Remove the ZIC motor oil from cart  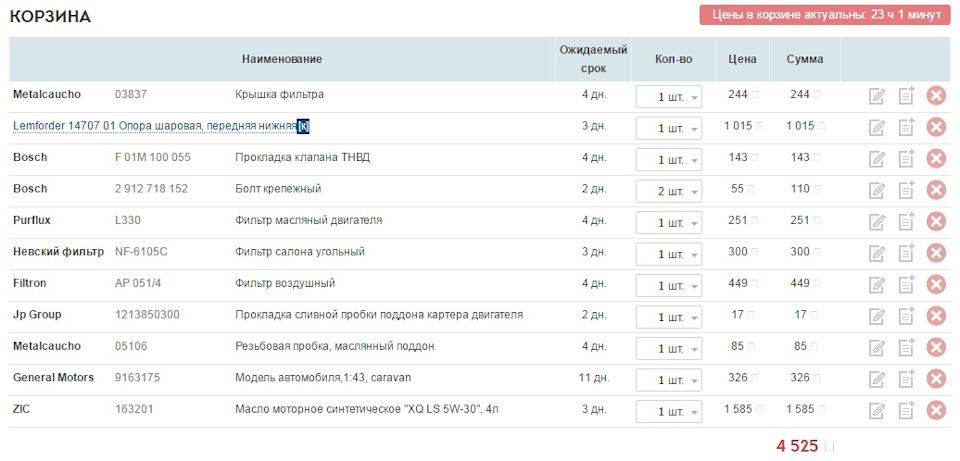(936, 410)
